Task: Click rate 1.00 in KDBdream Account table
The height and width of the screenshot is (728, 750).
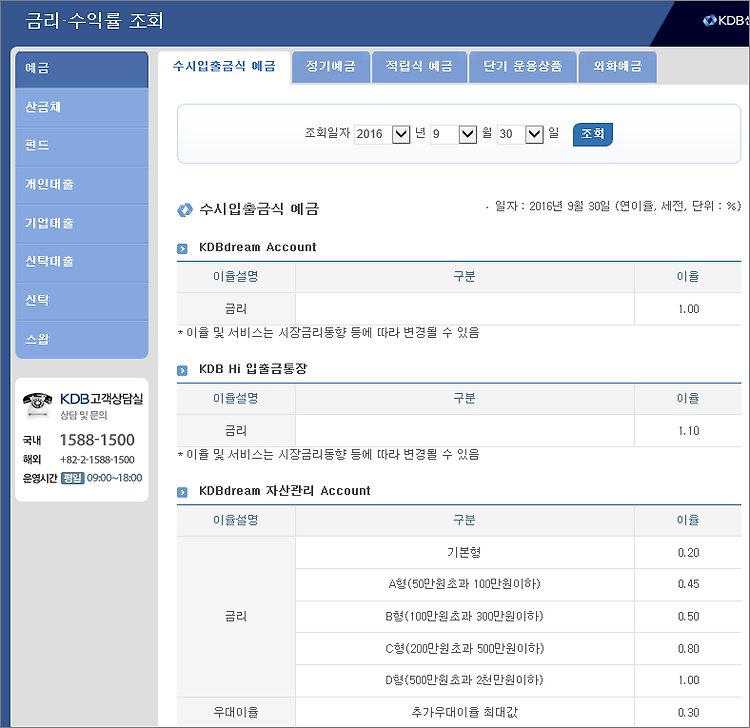Action: click(x=688, y=309)
